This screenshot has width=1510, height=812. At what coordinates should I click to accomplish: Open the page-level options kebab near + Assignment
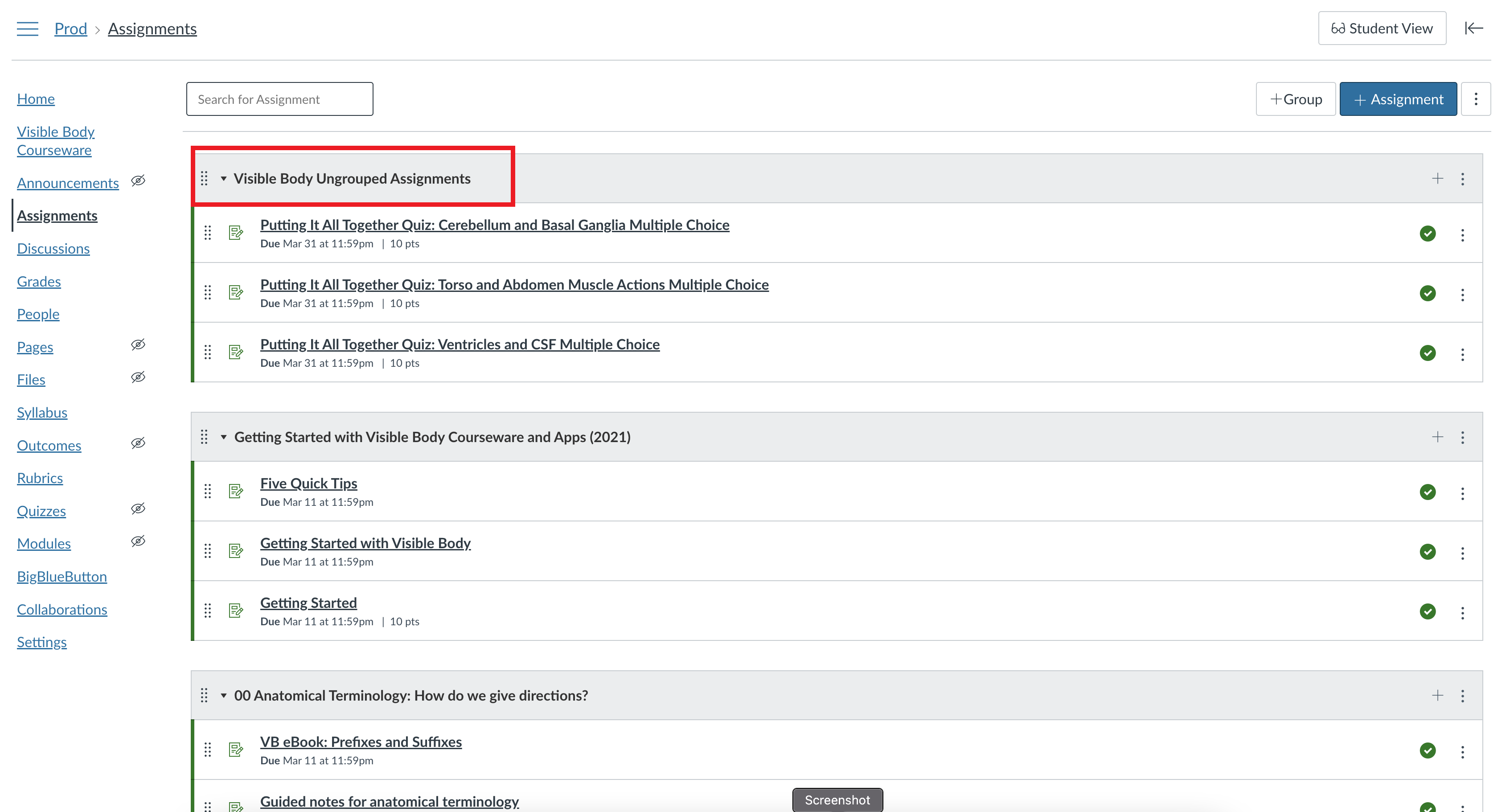(x=1477, y=98)
